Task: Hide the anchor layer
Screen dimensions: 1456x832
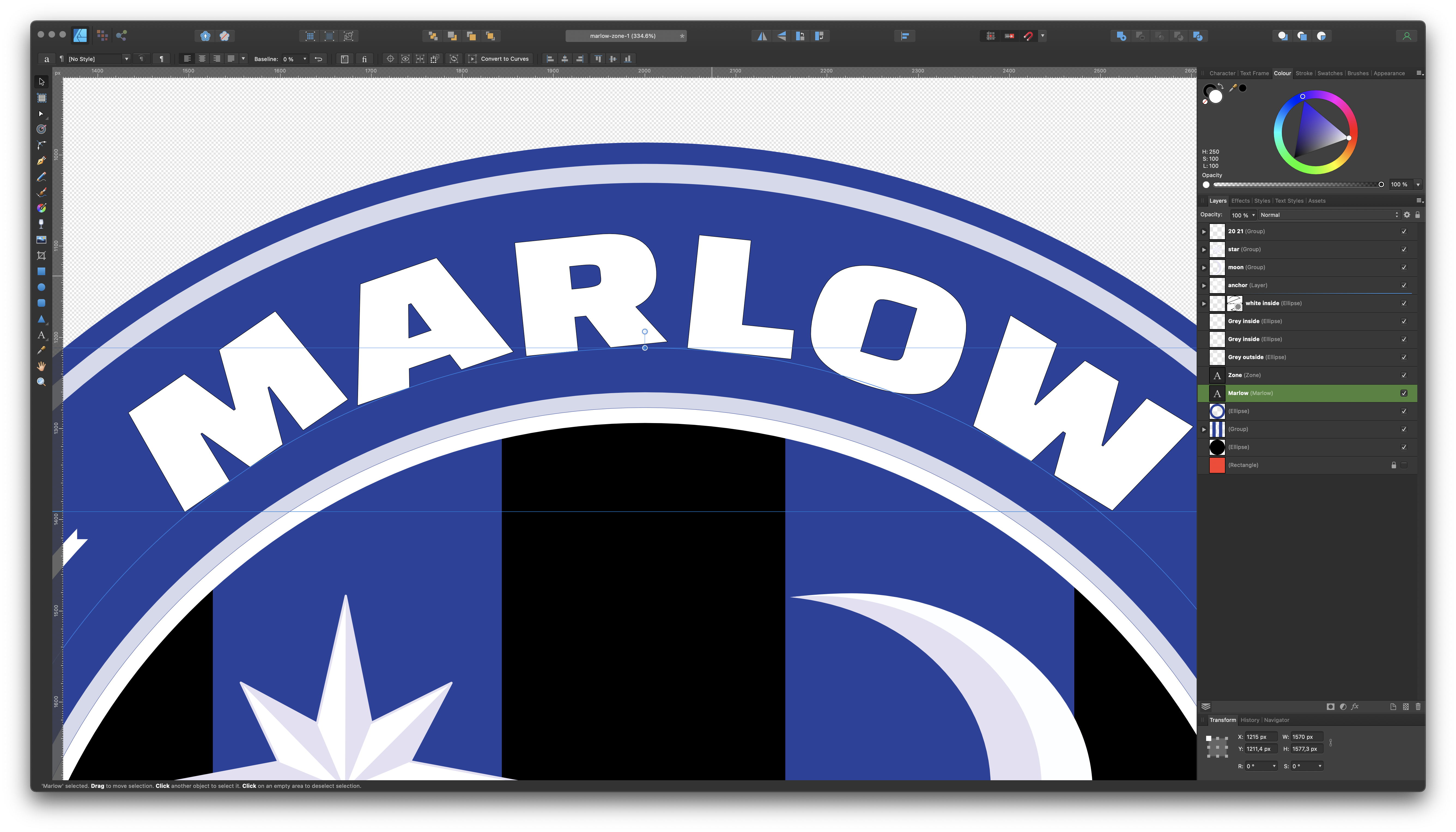Action: tap(1404, 285)
